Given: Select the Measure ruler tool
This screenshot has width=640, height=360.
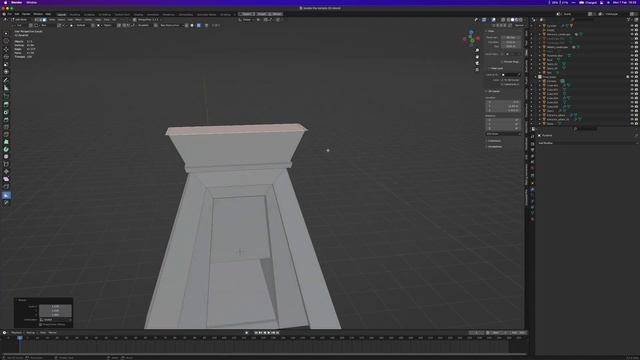Looking at the screenshot, I should click(x=6, y=88).
